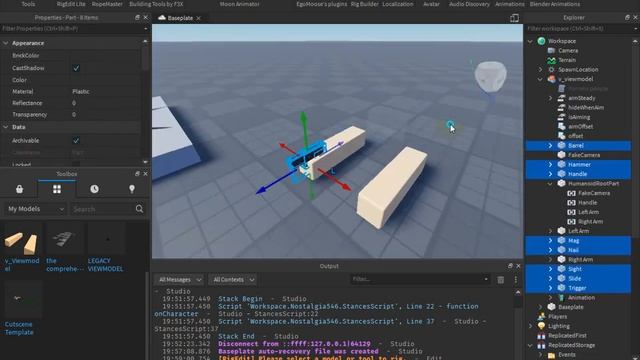Click the BrickColor property value field
Screen dimensions: 640x360
coord(105,56)
